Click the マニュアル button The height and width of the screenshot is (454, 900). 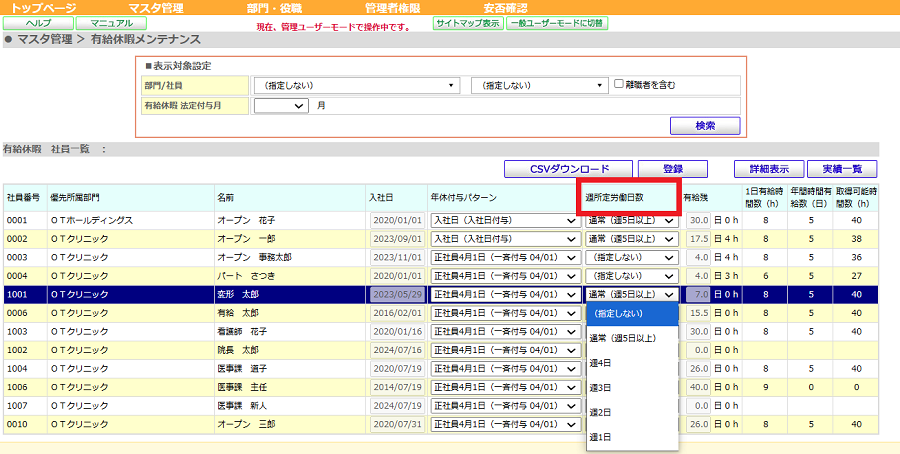click(x=111, y=23)
